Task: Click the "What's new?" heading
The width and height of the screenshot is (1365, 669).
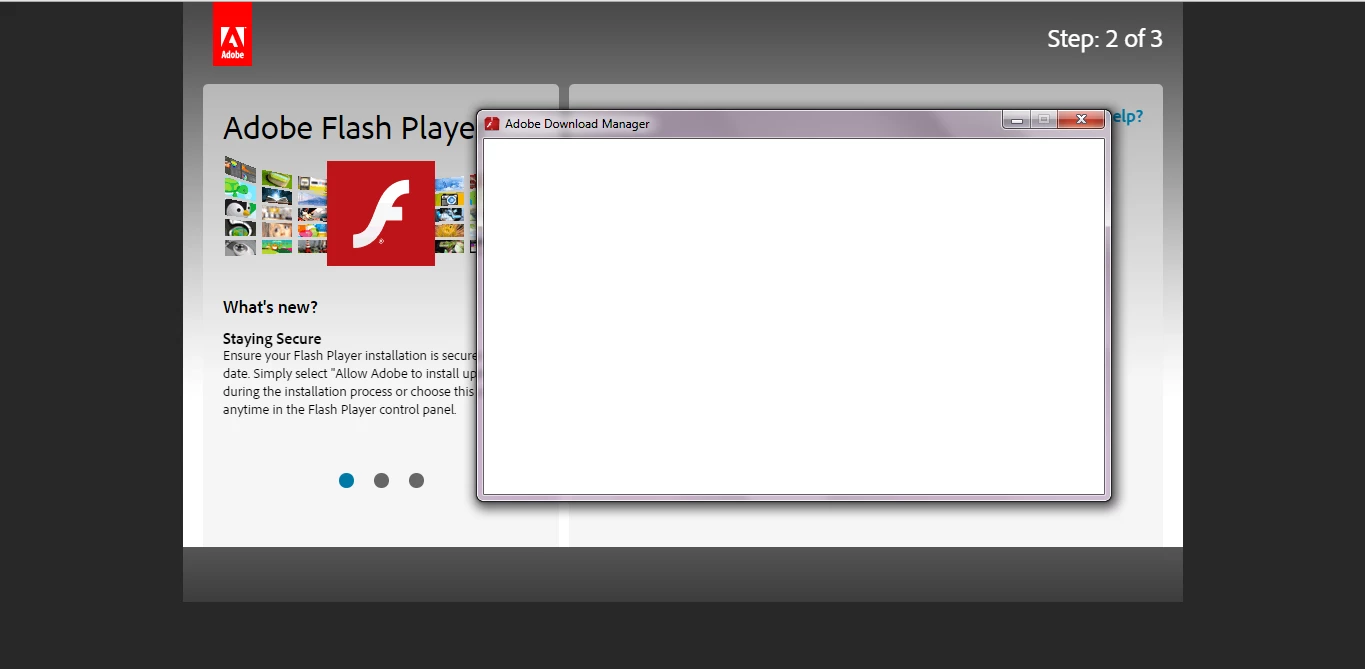Action: pyautogui.click(x=270, y=307)
